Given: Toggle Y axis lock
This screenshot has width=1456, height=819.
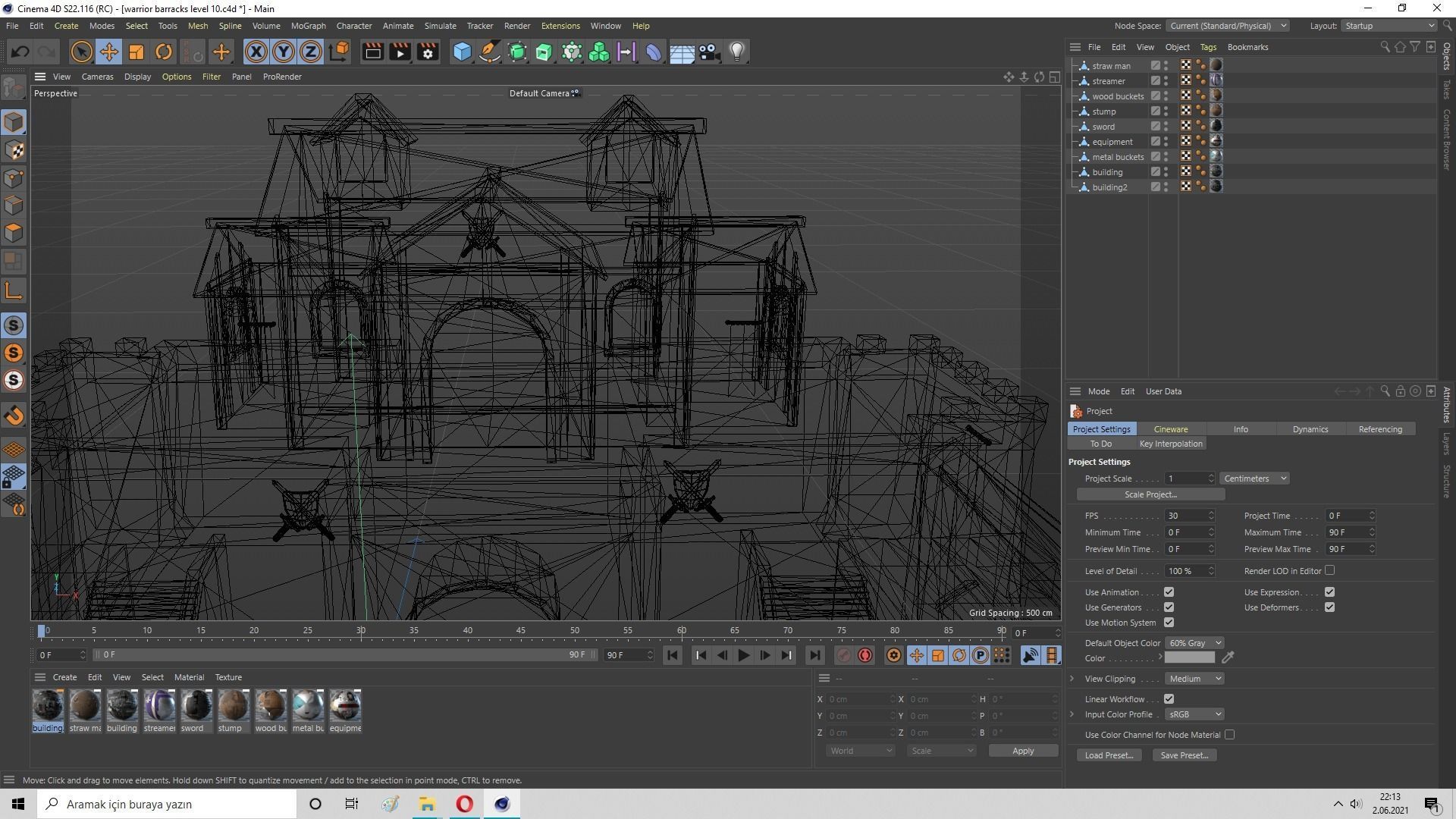Looking at the screenshot, I should 284,52.
